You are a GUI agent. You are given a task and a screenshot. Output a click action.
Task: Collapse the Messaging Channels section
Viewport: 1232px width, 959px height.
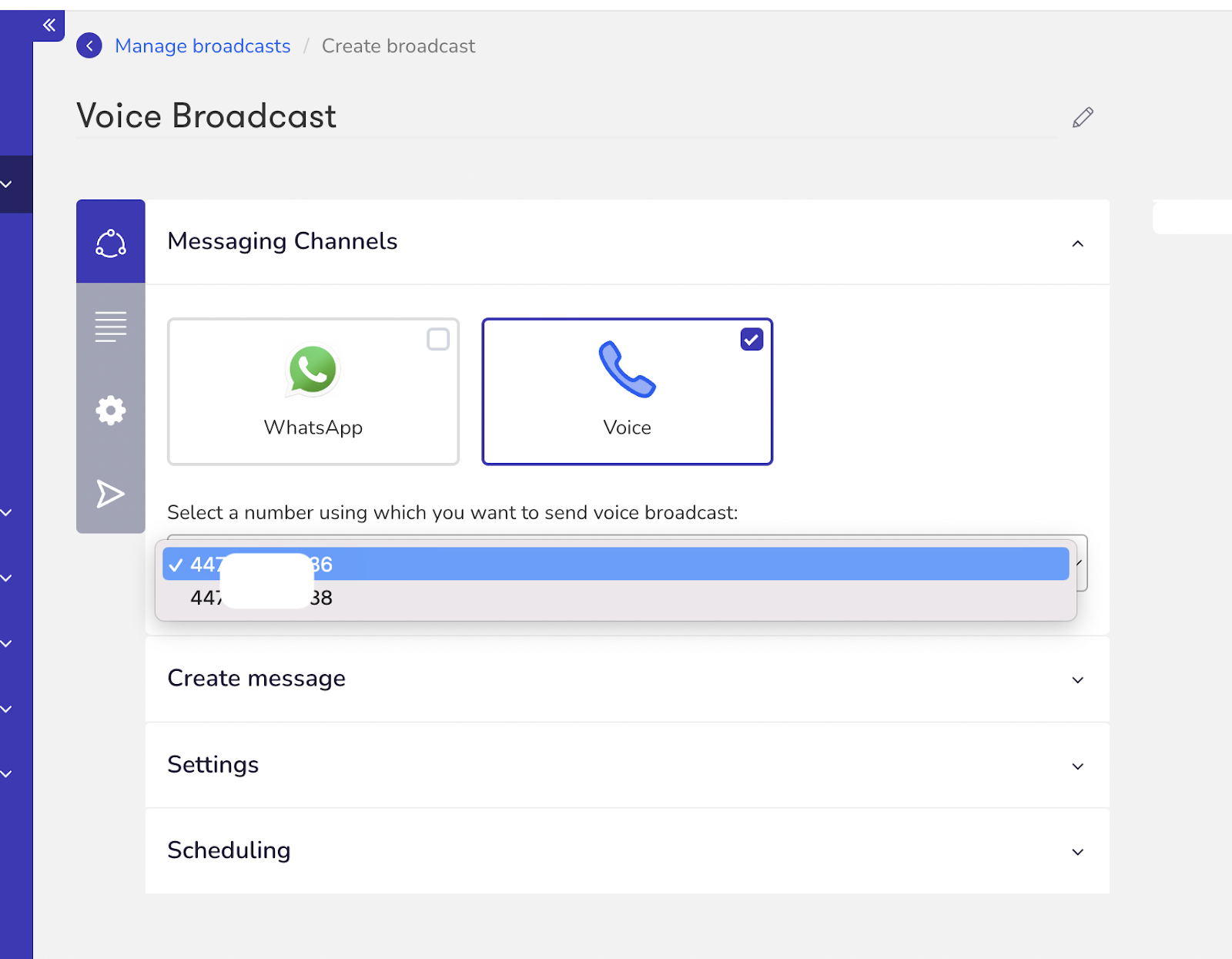pyautogui.click(x=1077, y=243)
